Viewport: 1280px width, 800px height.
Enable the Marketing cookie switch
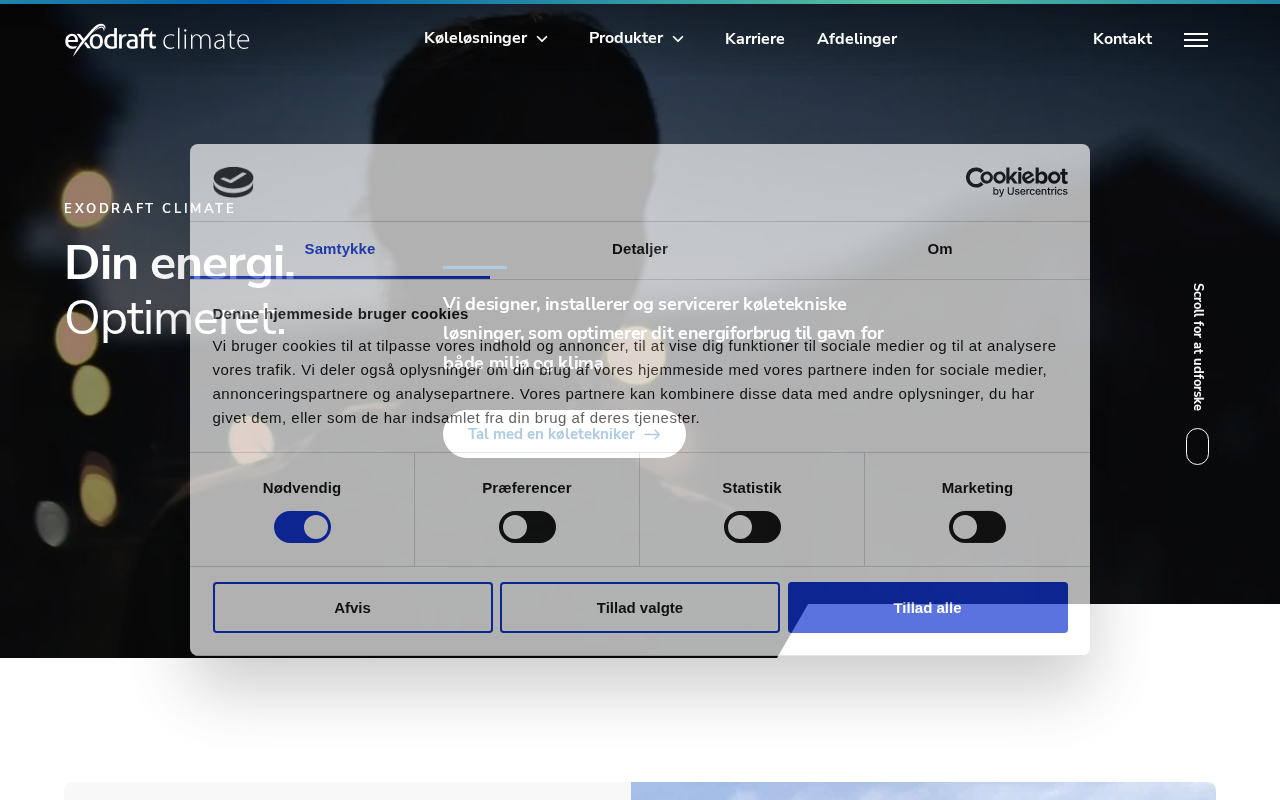click(x=977, y=527)
